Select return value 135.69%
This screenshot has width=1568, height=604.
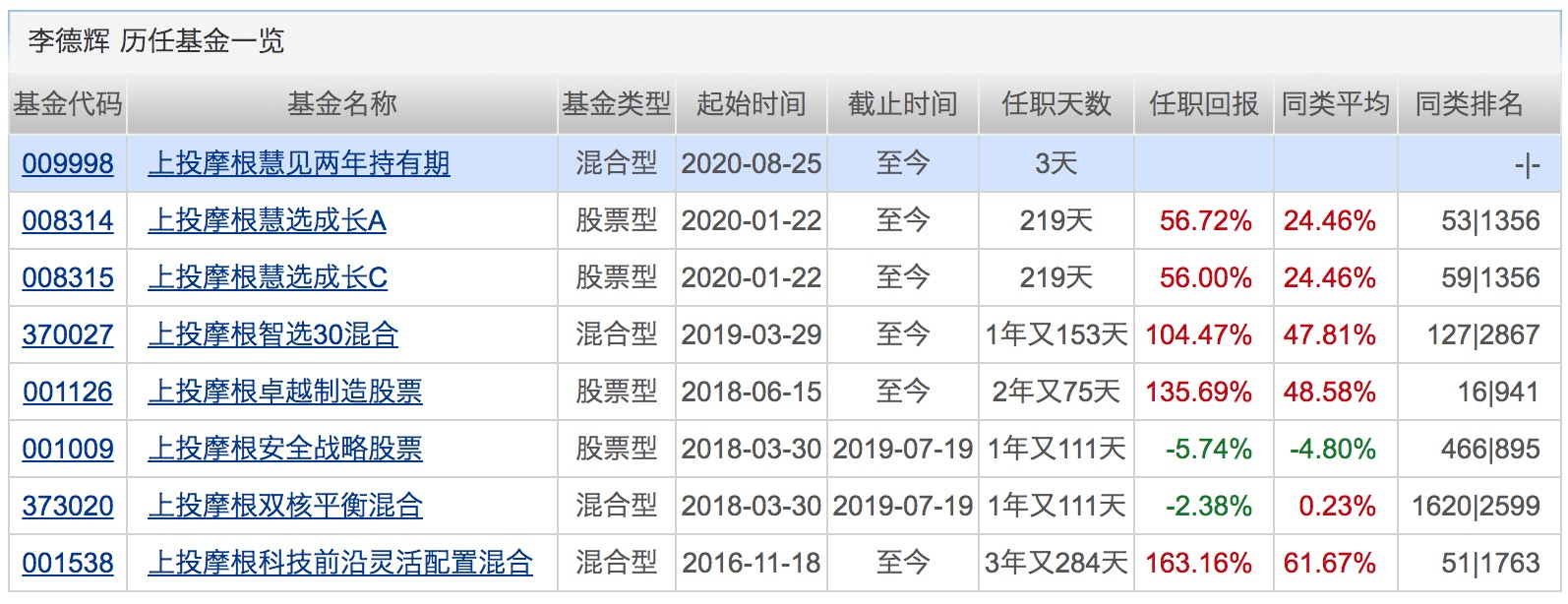coord(1198,392)
